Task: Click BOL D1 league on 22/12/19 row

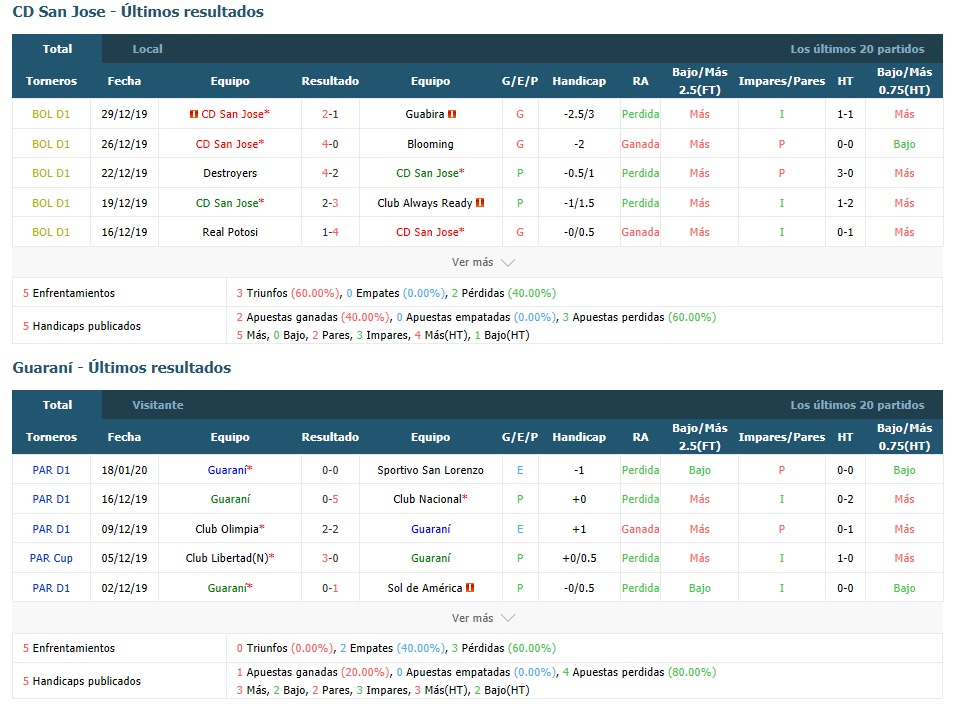Action: point(51,173)
